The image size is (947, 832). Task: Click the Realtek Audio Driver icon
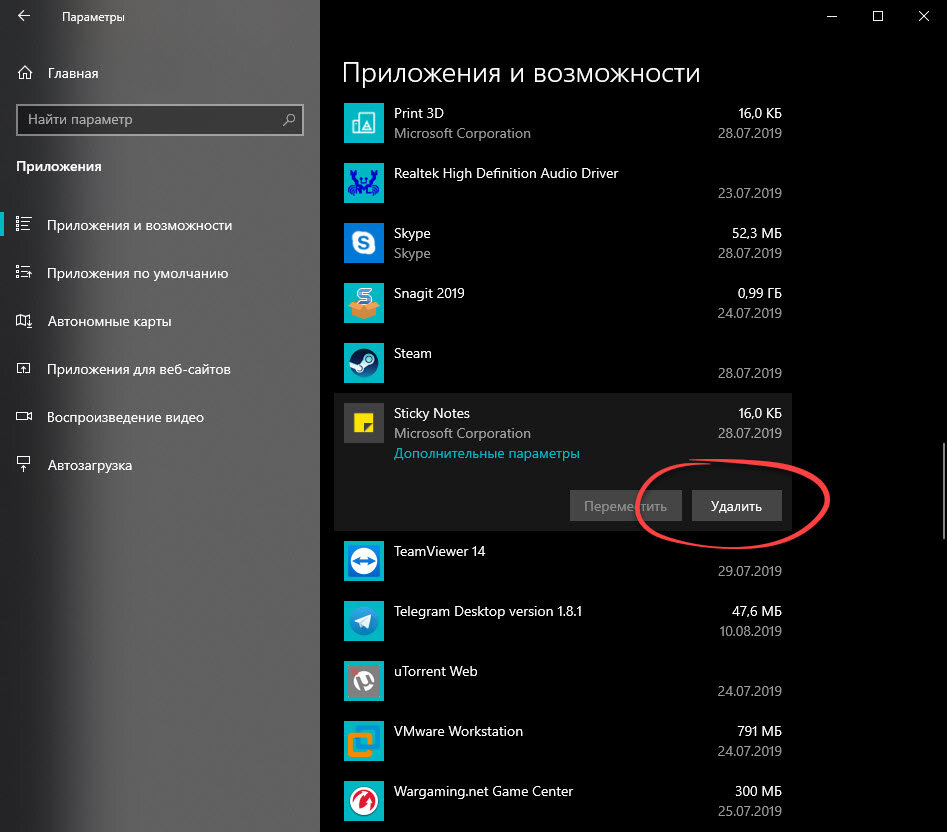tap(364, 183)
